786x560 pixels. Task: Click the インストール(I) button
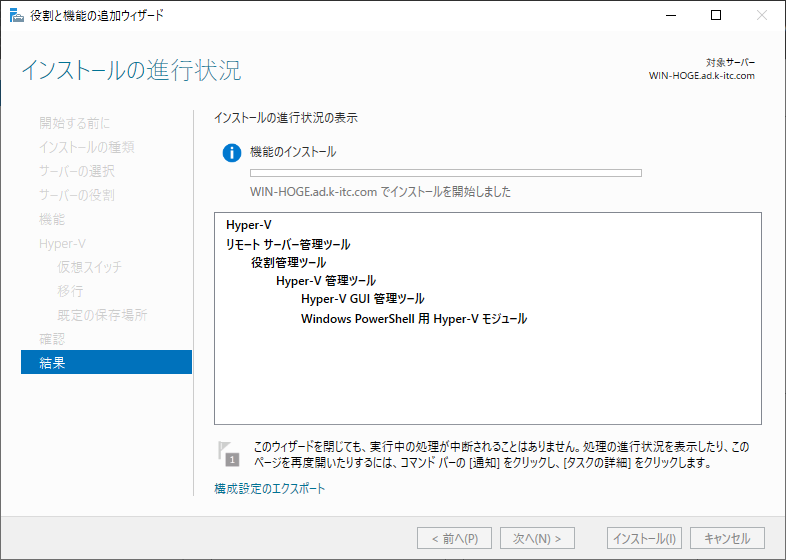[x=645, y=538]
